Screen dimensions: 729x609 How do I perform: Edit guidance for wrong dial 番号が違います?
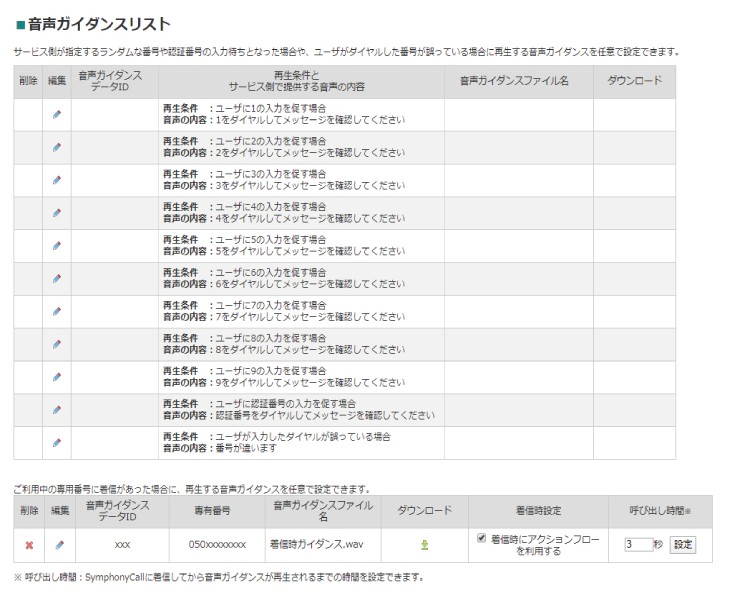[x=57, y=443]
